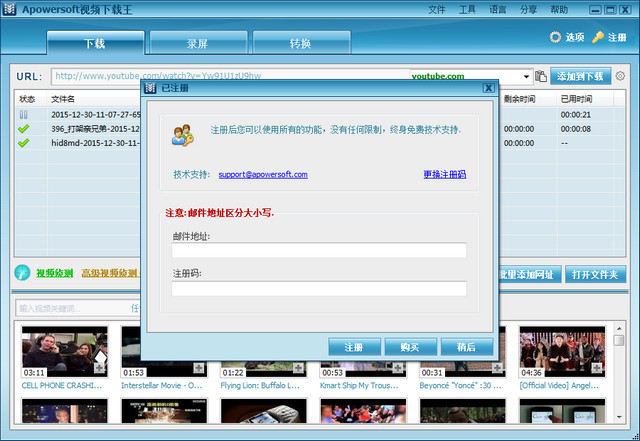Maximize the Apowersoft main window

tap(610, 10)
